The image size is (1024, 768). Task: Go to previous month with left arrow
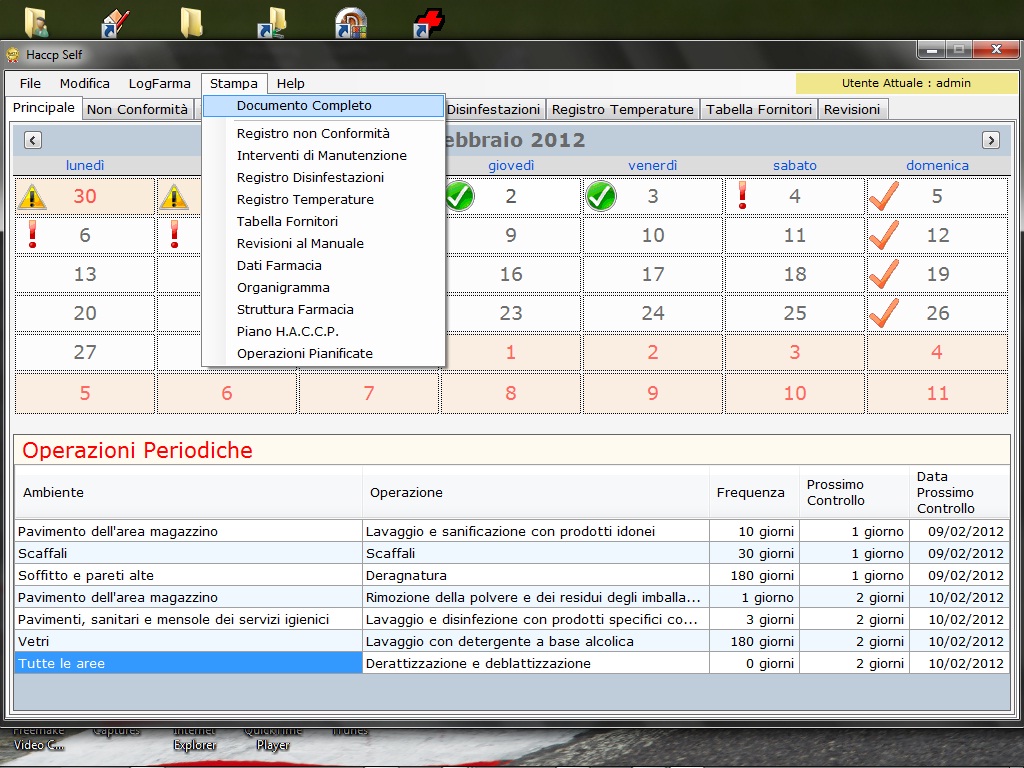pos(32,141)
